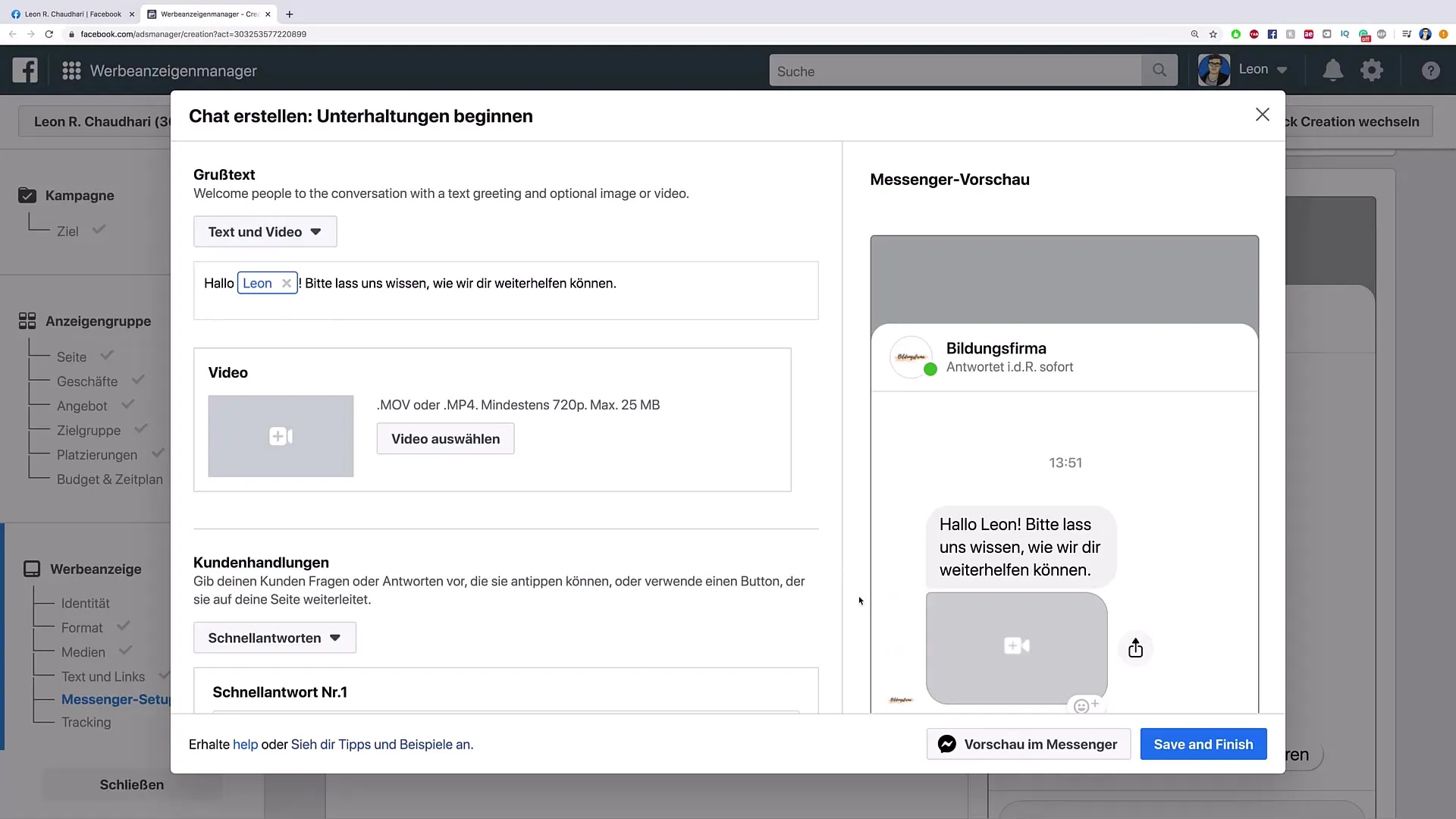
Task: Click the video camera icon in preview
Action: coord(1016,645)
